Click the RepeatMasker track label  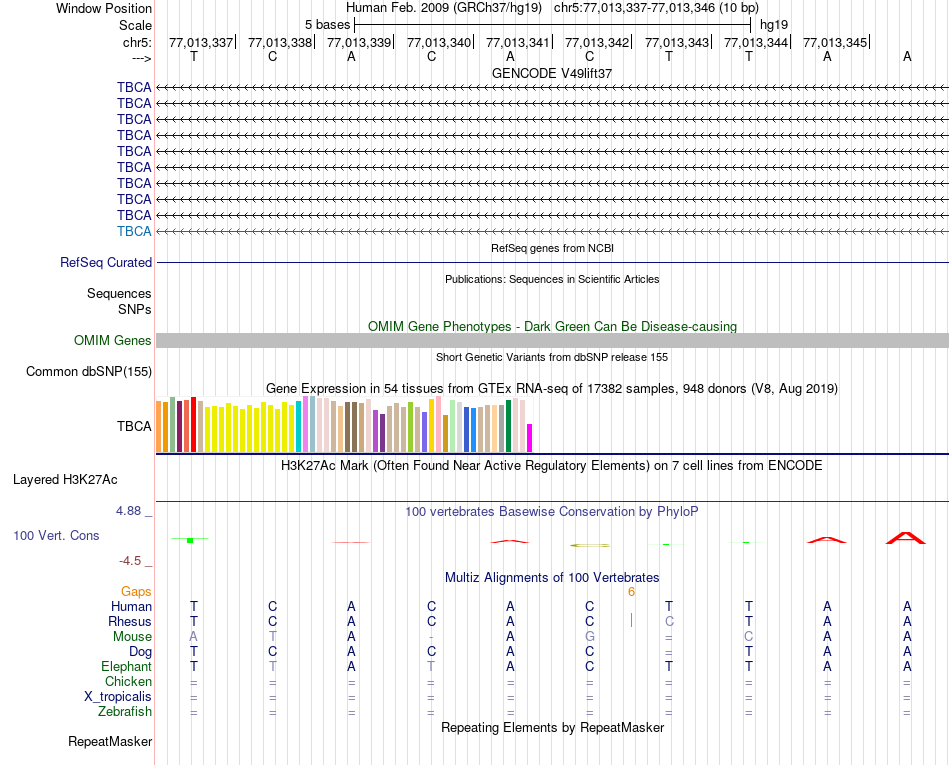coord(110,741)
